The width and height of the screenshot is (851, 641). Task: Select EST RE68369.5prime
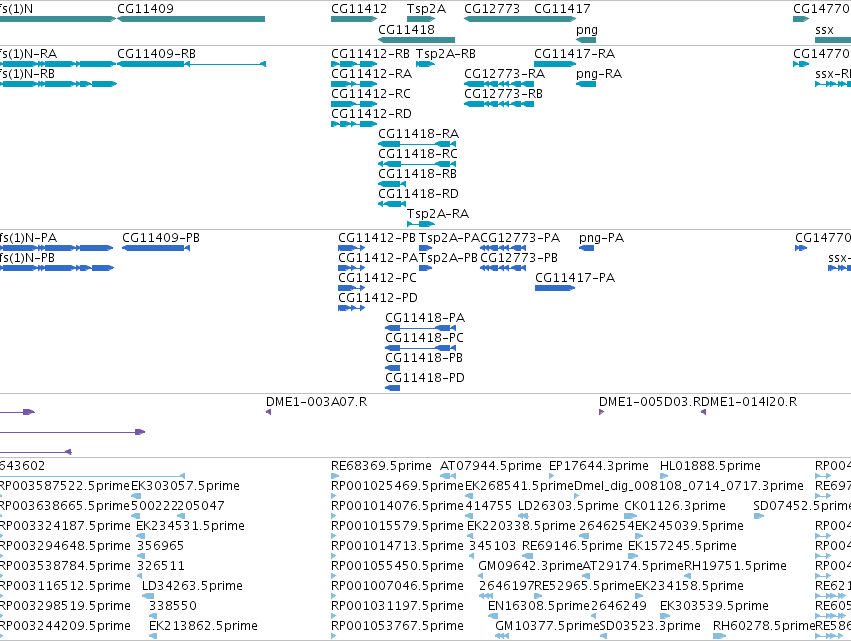[x=382, y=466]
